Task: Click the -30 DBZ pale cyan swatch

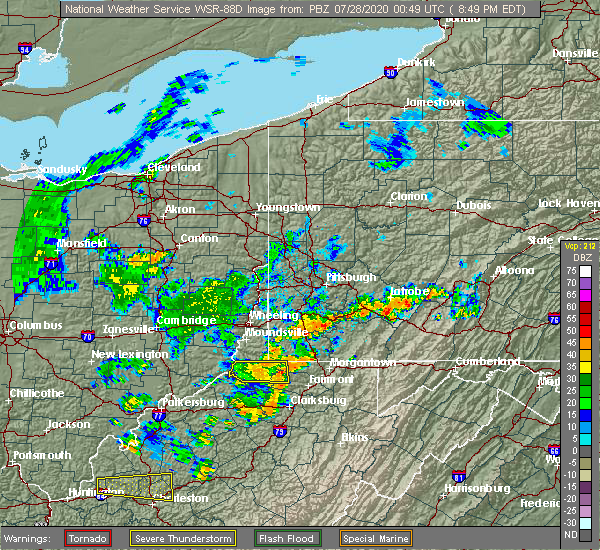Action: (585, 523)
